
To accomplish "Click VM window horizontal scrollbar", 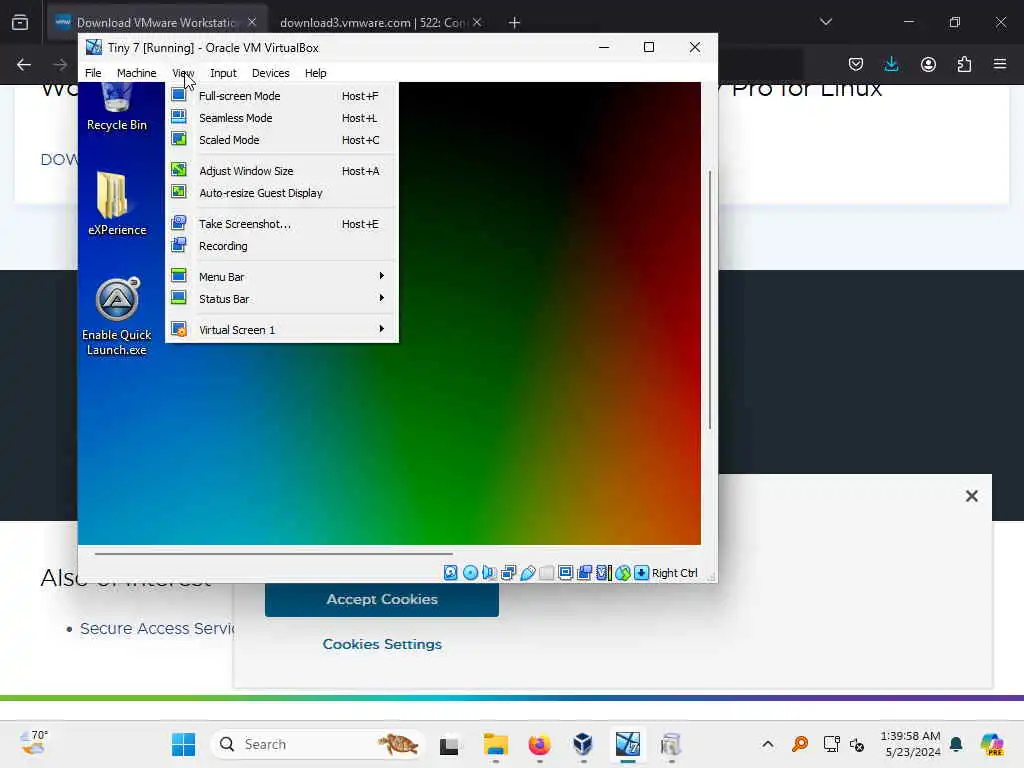I will pyautogui.click(x=274, y=553).
